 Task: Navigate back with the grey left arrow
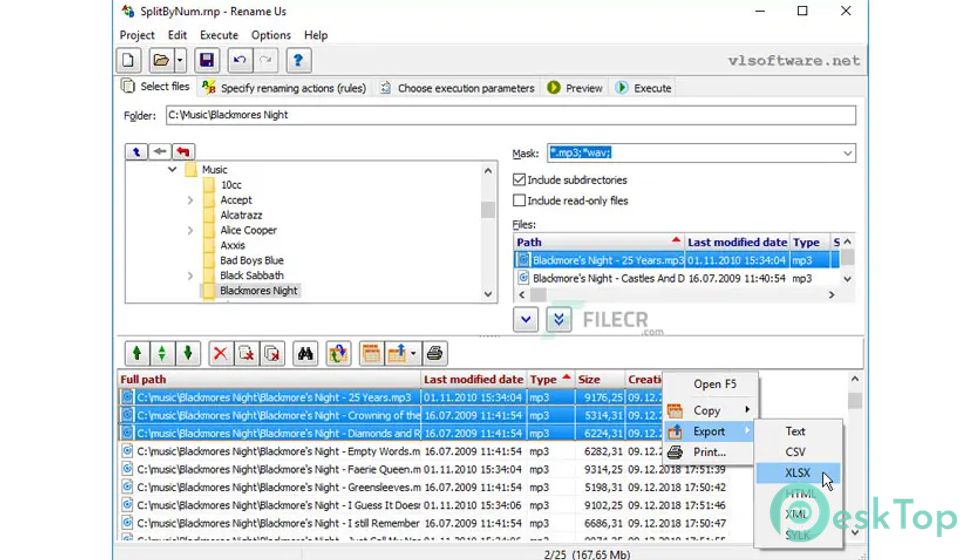tap(160, 151)
